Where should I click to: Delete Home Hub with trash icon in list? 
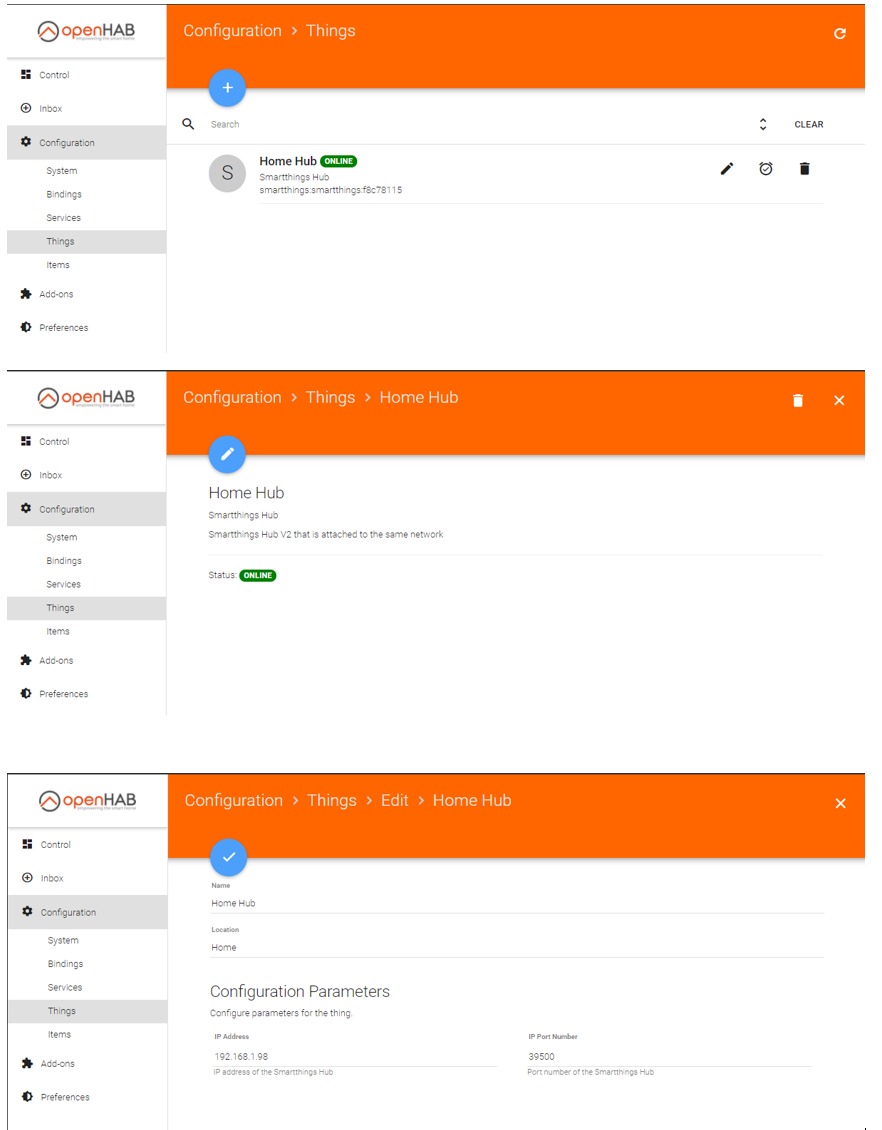point(805,169)
